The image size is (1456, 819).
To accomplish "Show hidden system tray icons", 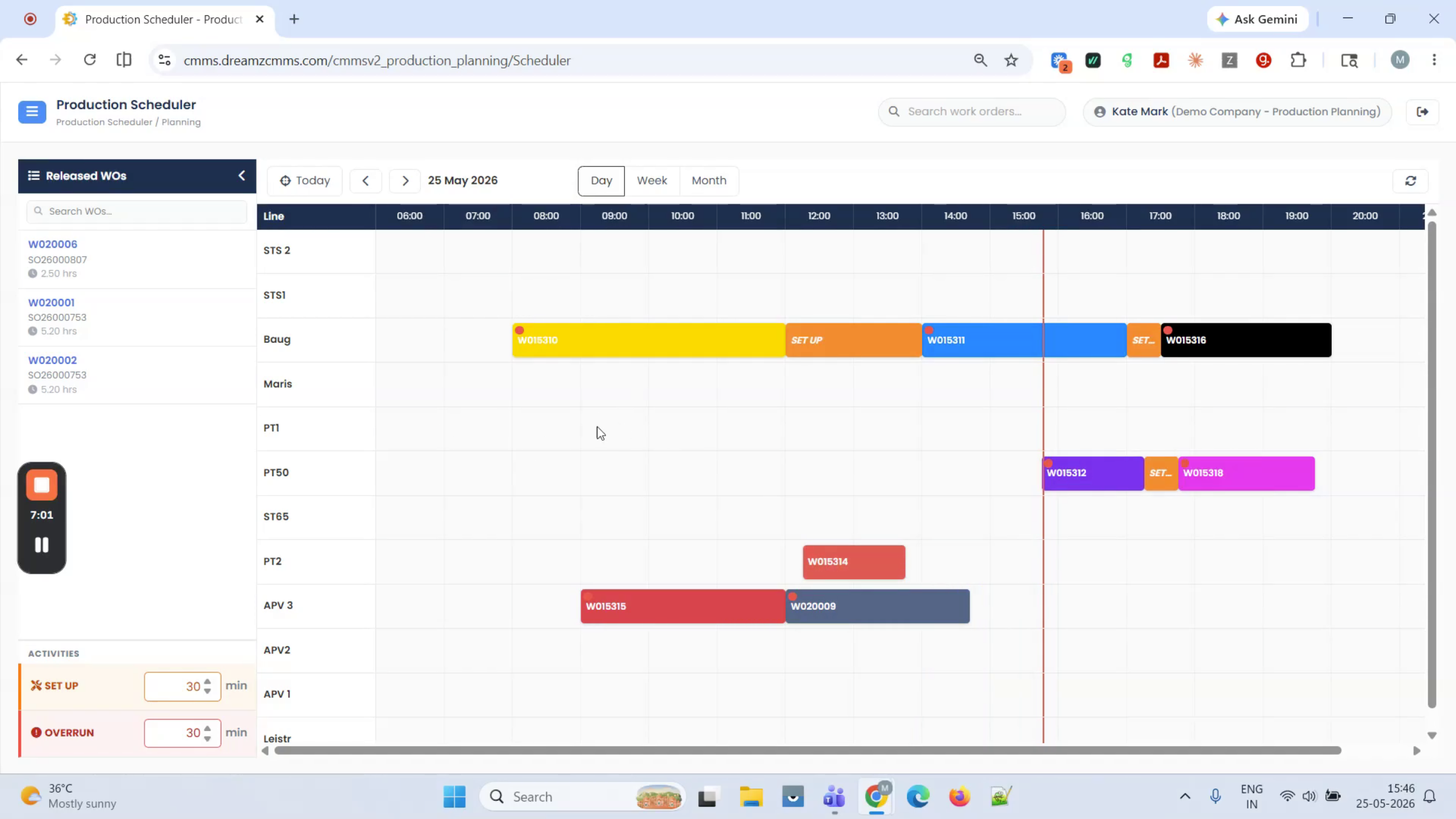I will pyautogui.click(x=1185, y=797).
